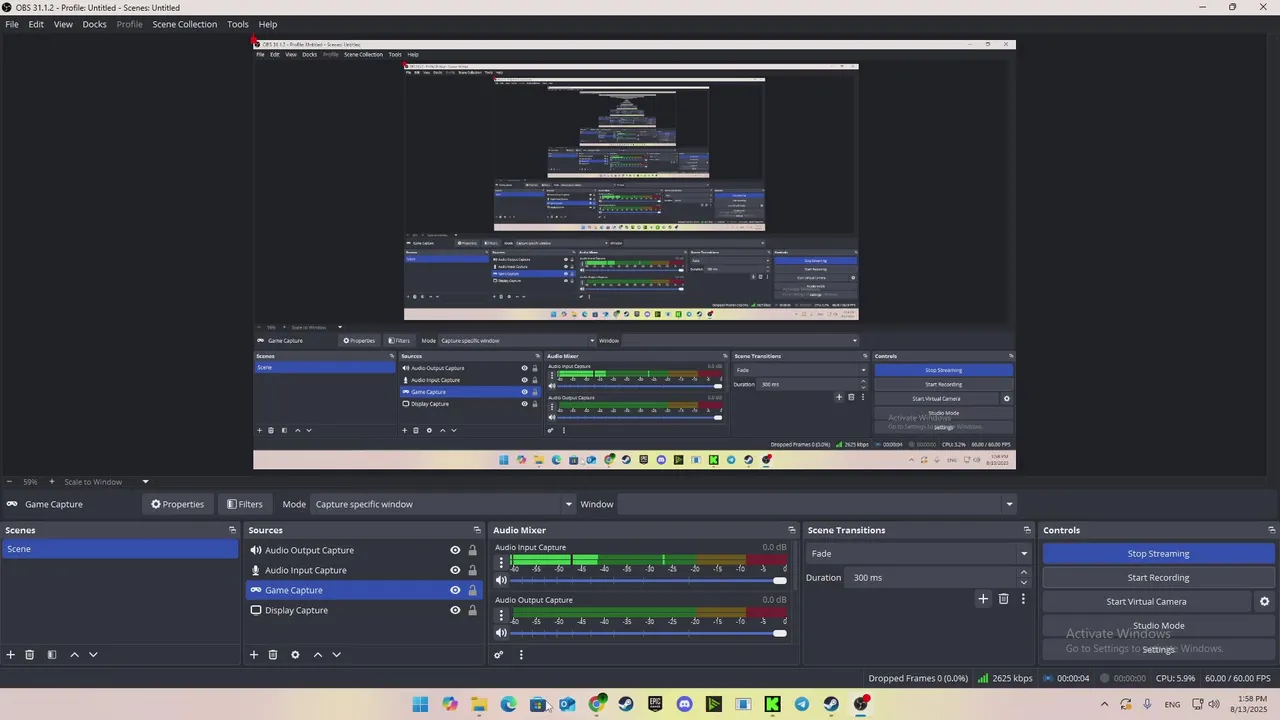Viewport: 1280px width, 720px height.
Task: Open the Fade transition dropdown
Action: point(919,553)
